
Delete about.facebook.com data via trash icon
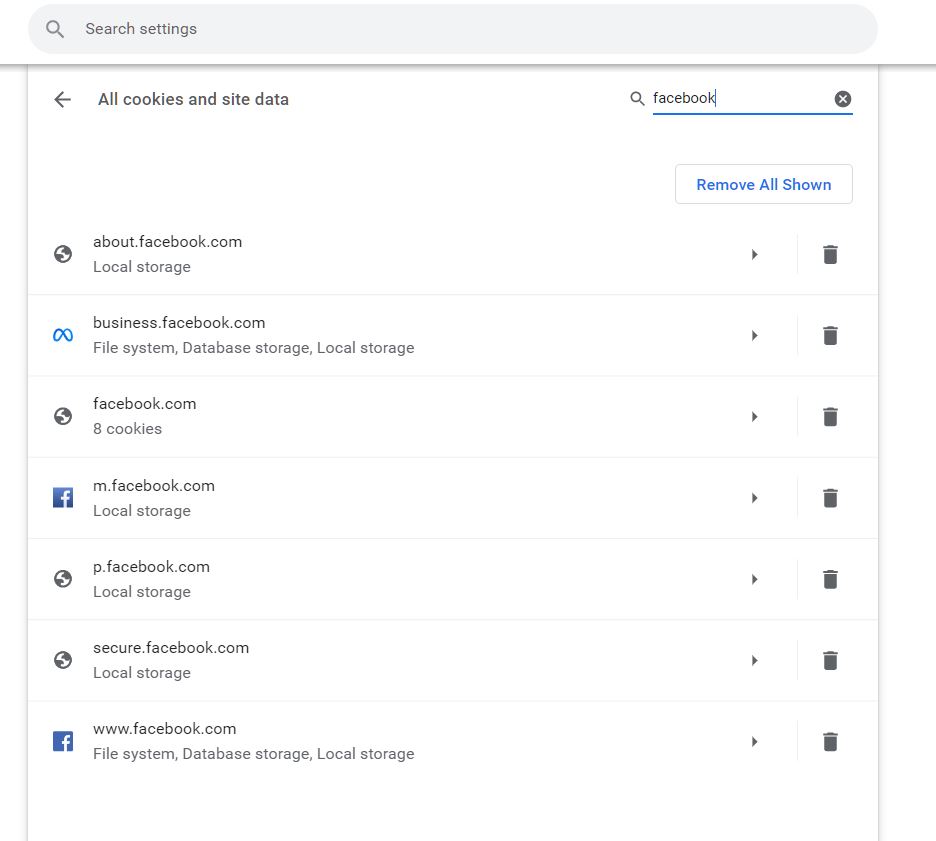[x=830, y=254]
